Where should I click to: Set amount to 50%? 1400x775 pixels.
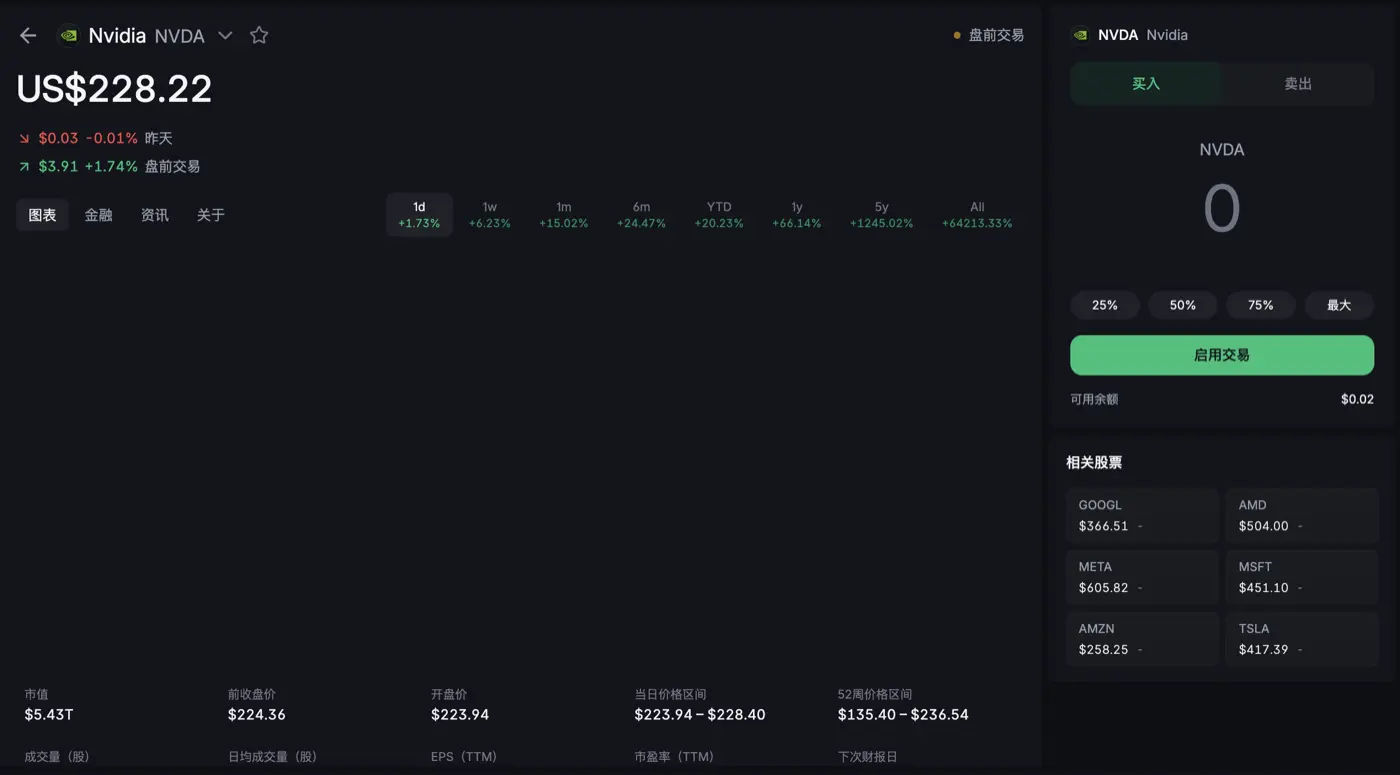coord(1183,305)
